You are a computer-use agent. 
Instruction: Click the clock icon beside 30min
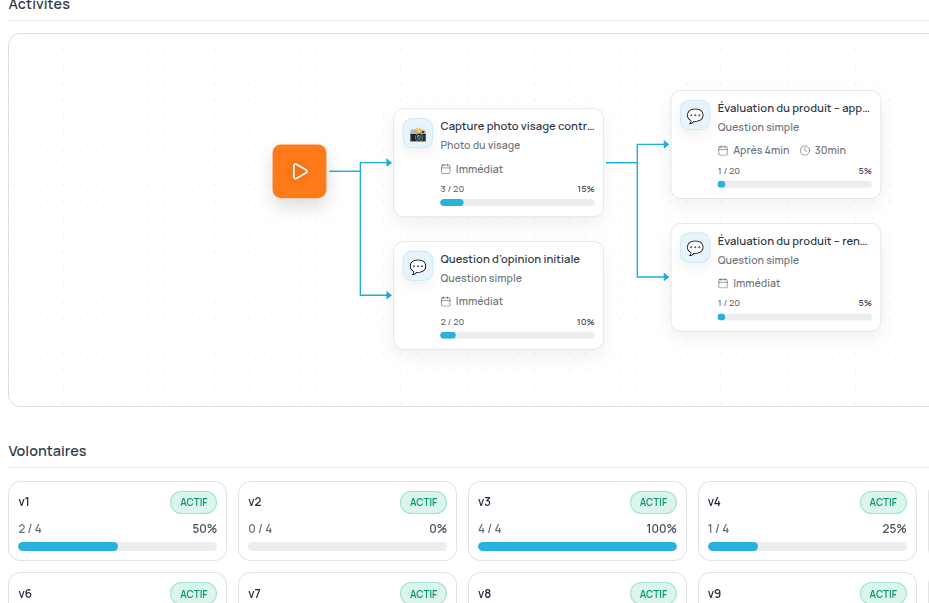[805, 151]
